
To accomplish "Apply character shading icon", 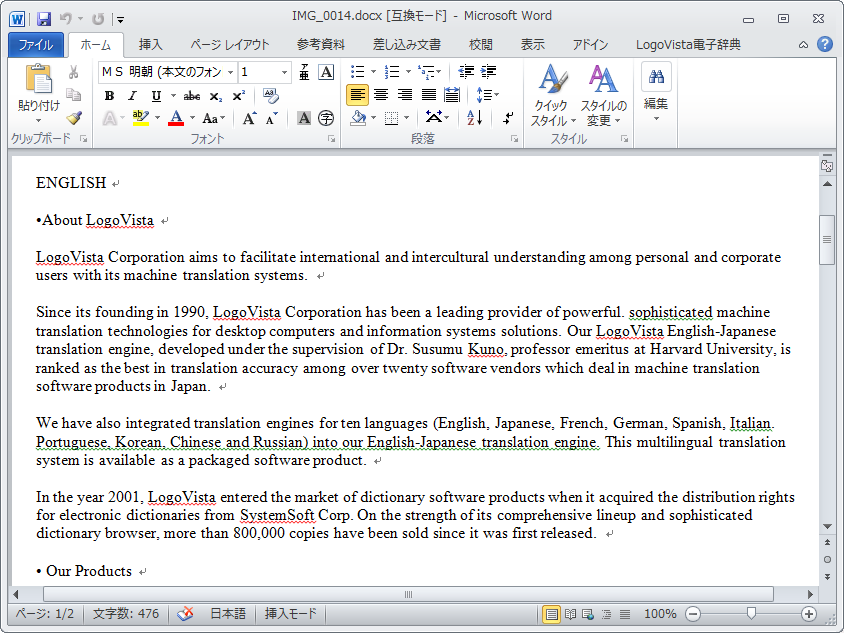I will pos(304,118).
